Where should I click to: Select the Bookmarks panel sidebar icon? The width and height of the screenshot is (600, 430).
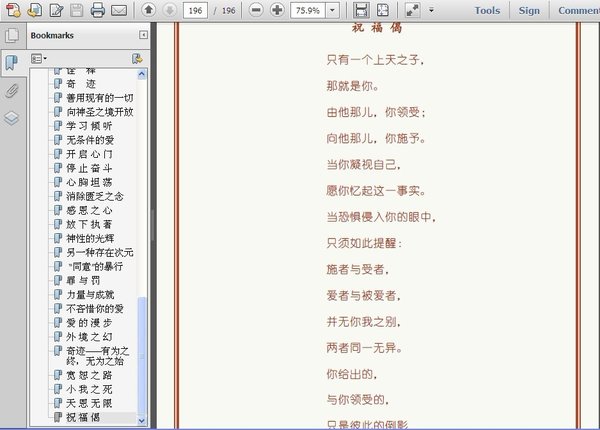[x=12, y=62]
